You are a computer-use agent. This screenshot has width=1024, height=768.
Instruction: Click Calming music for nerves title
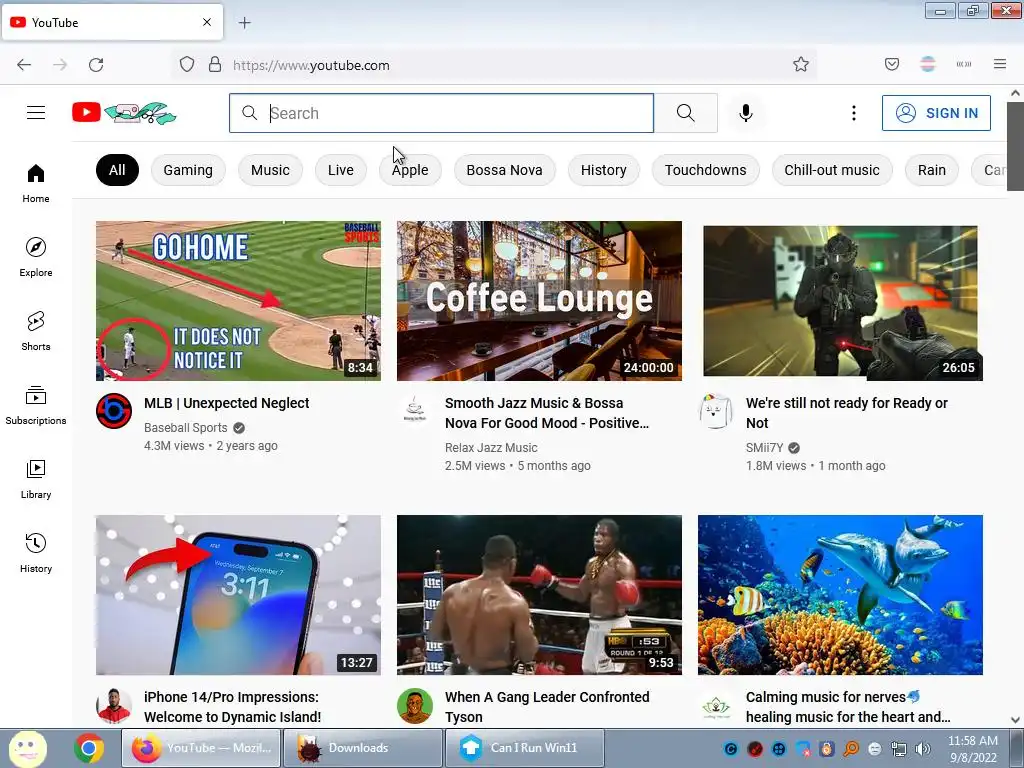848,707
